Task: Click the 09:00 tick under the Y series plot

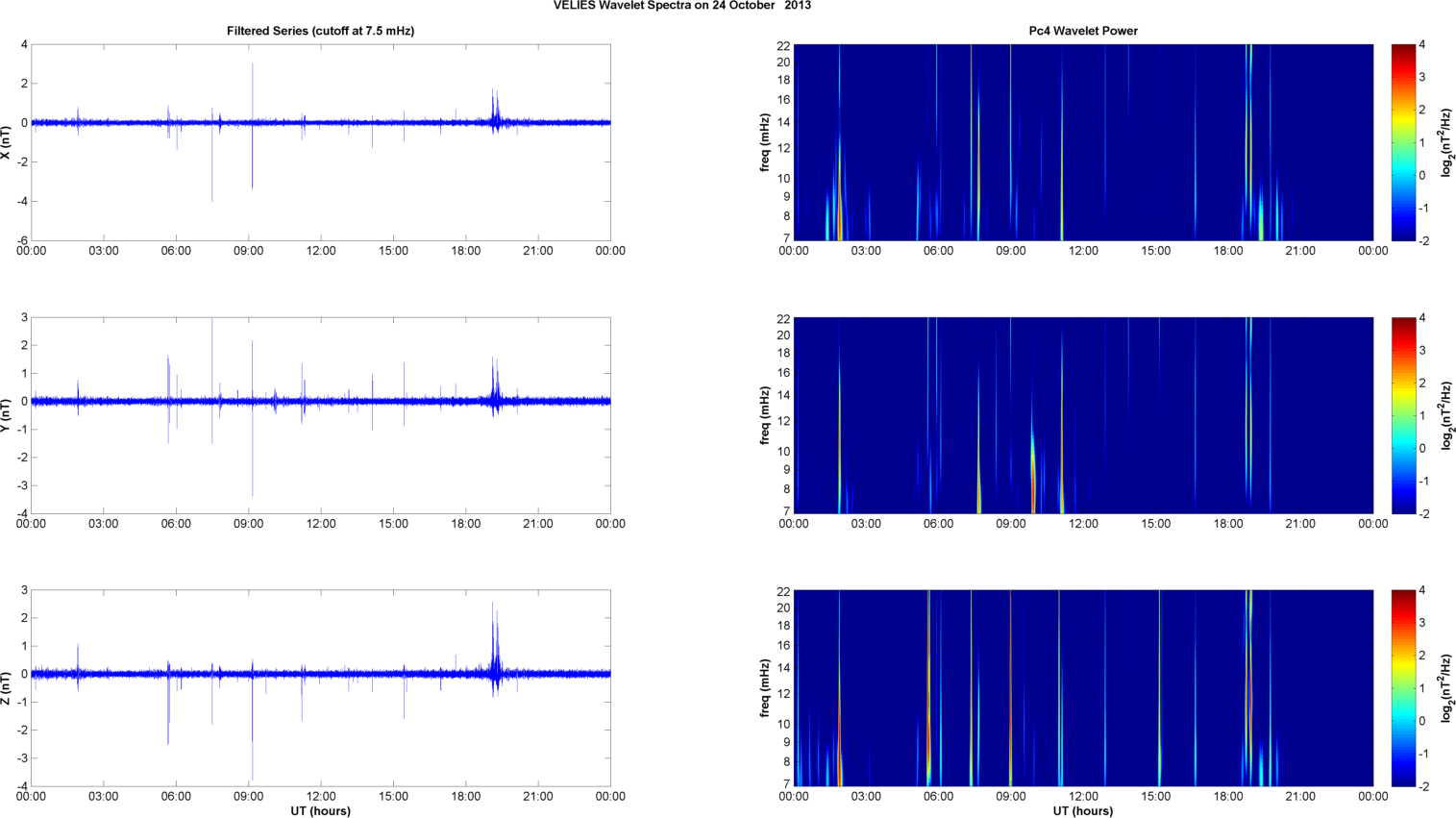Action: point(249,524)
